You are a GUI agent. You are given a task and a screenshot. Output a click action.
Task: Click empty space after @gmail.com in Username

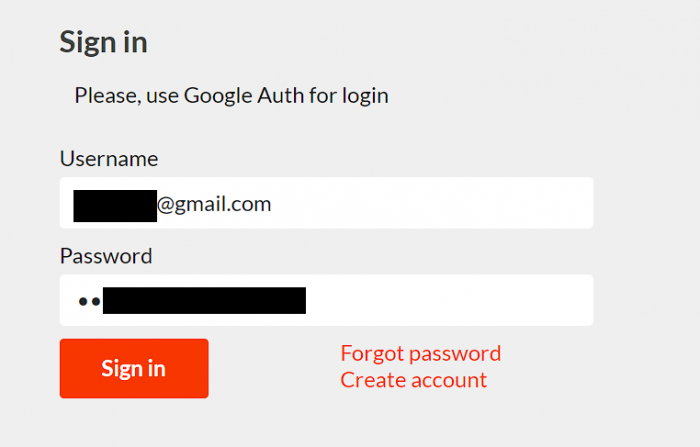pos(430,204)
